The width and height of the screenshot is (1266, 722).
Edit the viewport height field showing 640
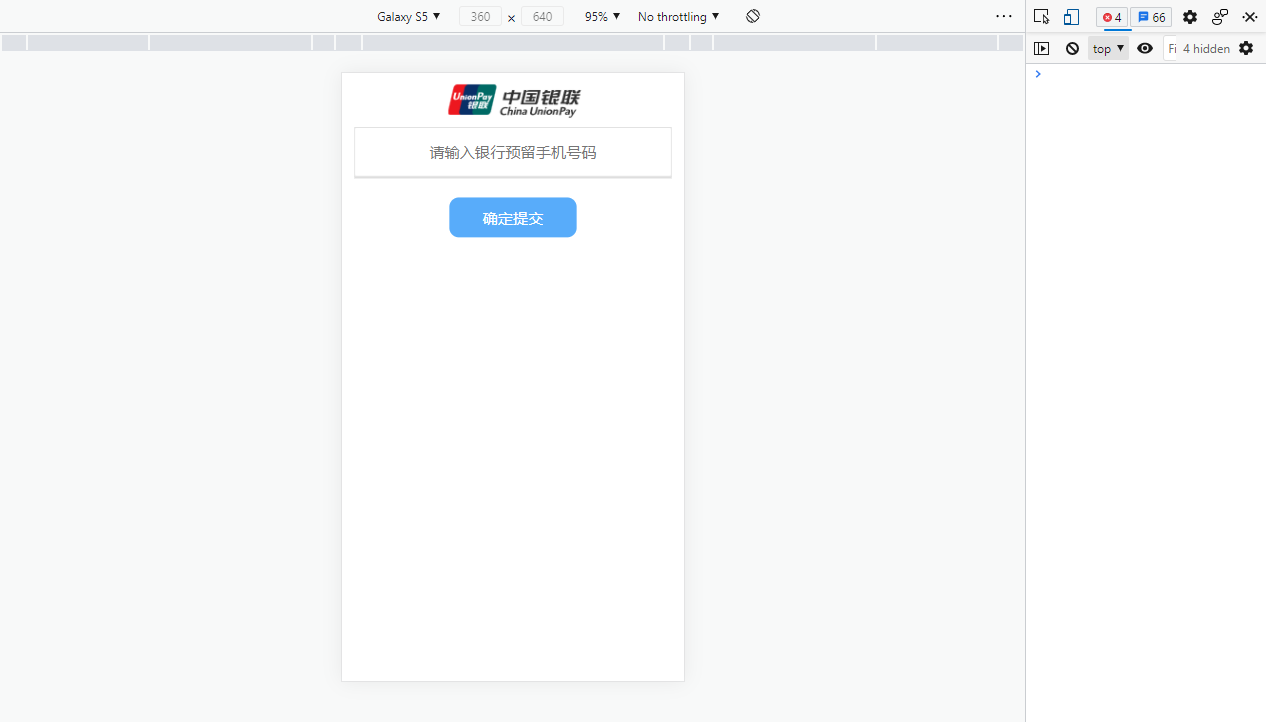tap(542, 17)
